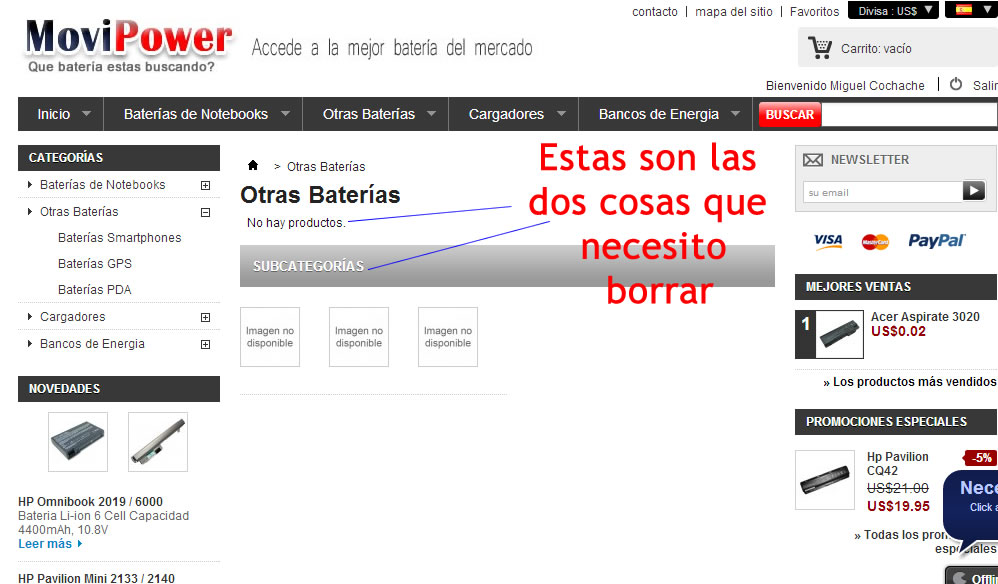Open Hp Pavilion CQ42 promotion thumbnail
Screen dimensions: 998x584
(825, 480)
